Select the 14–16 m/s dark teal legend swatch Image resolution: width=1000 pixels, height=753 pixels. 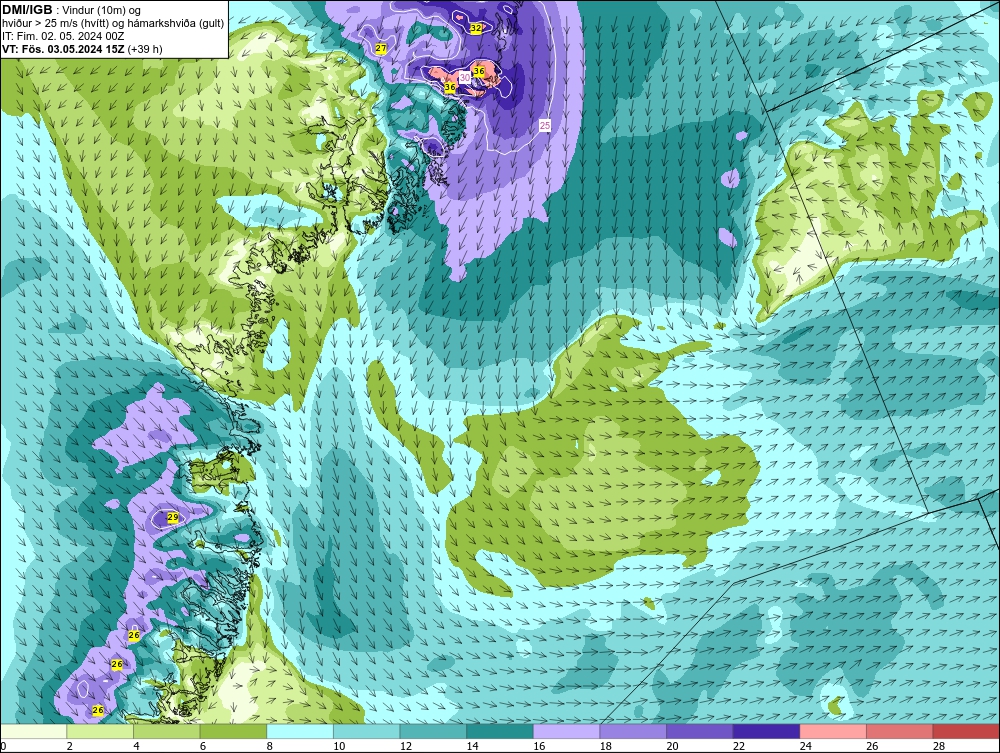[x=499, y=731]
